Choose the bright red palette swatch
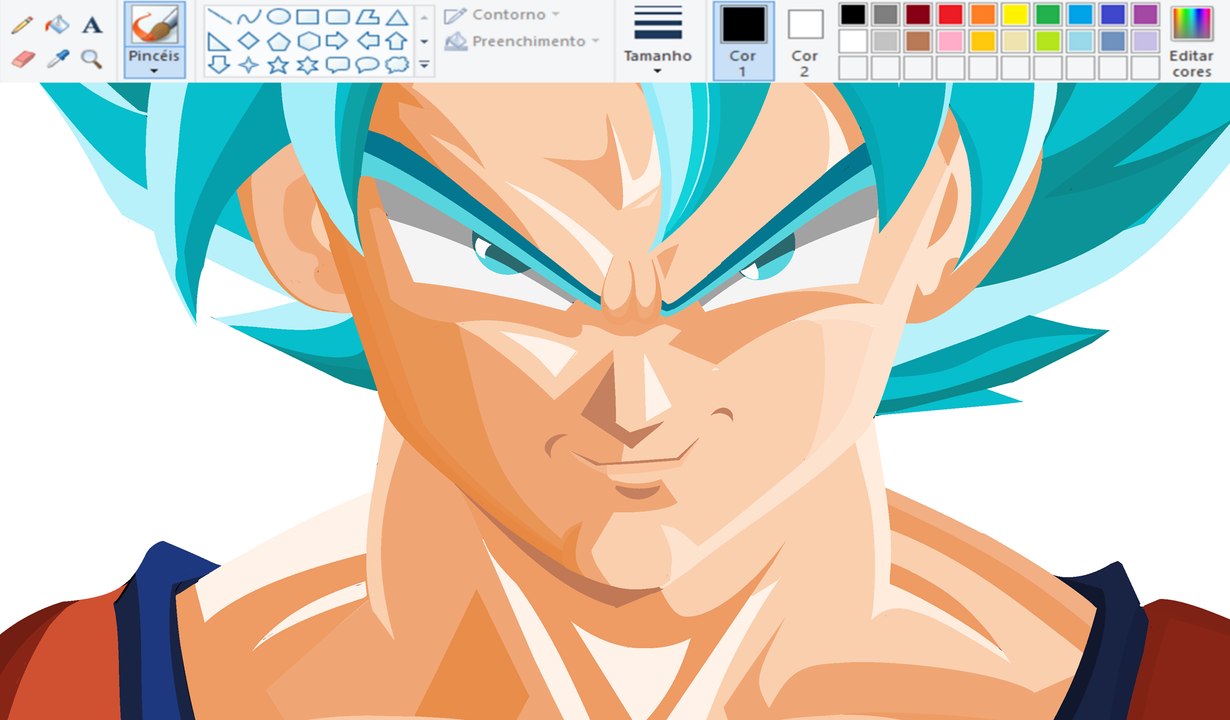 (x=950, y=14)
